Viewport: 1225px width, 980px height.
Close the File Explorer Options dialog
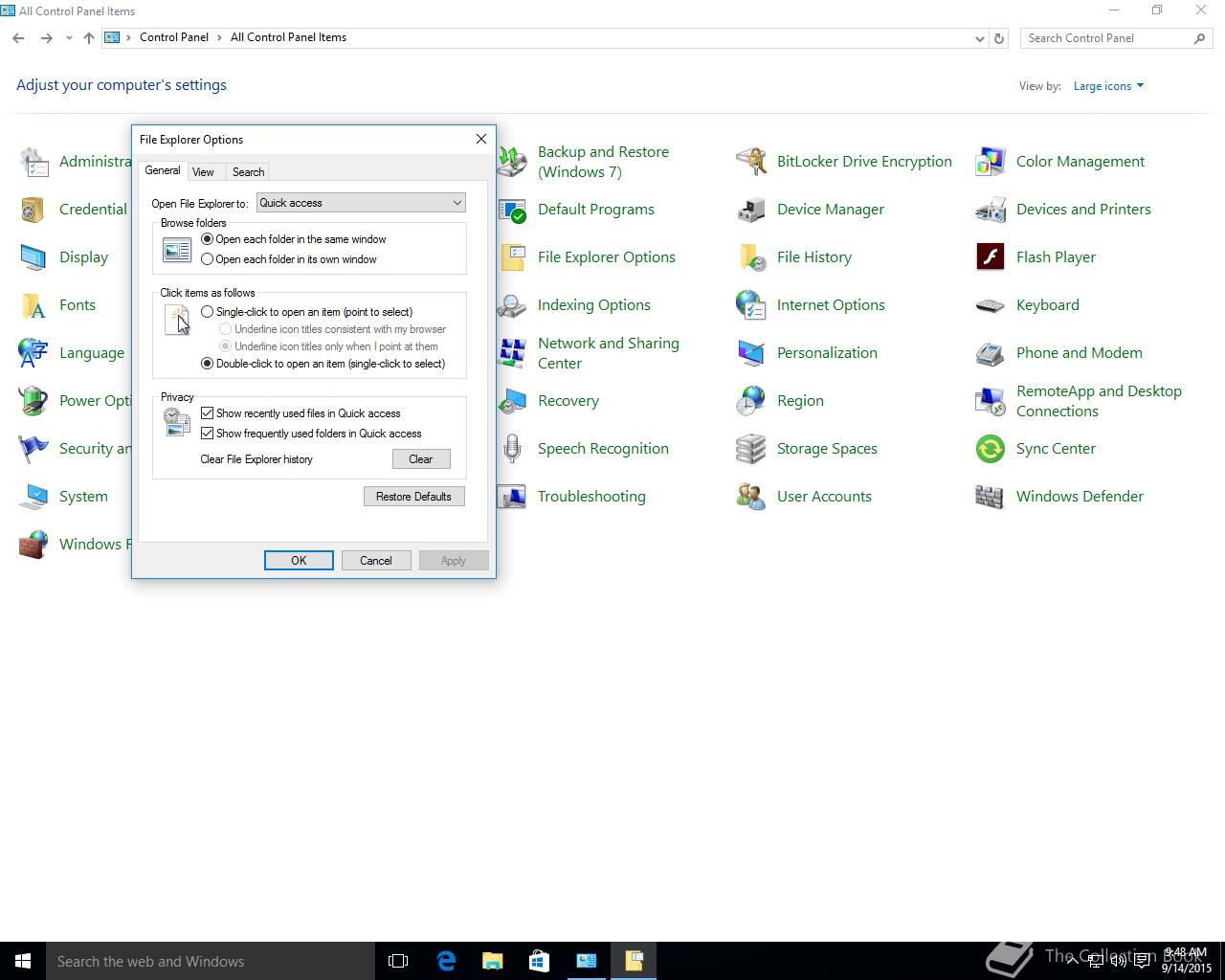tap(481, 139)
